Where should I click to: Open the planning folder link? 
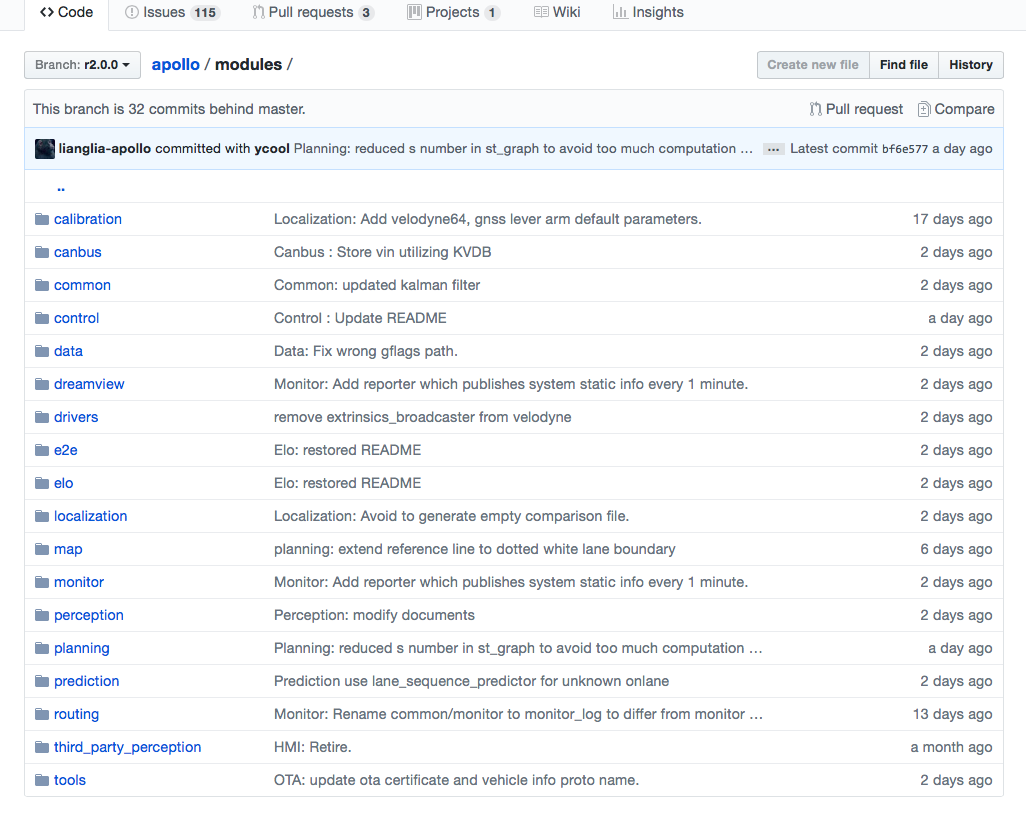click(x=82, y=648)
